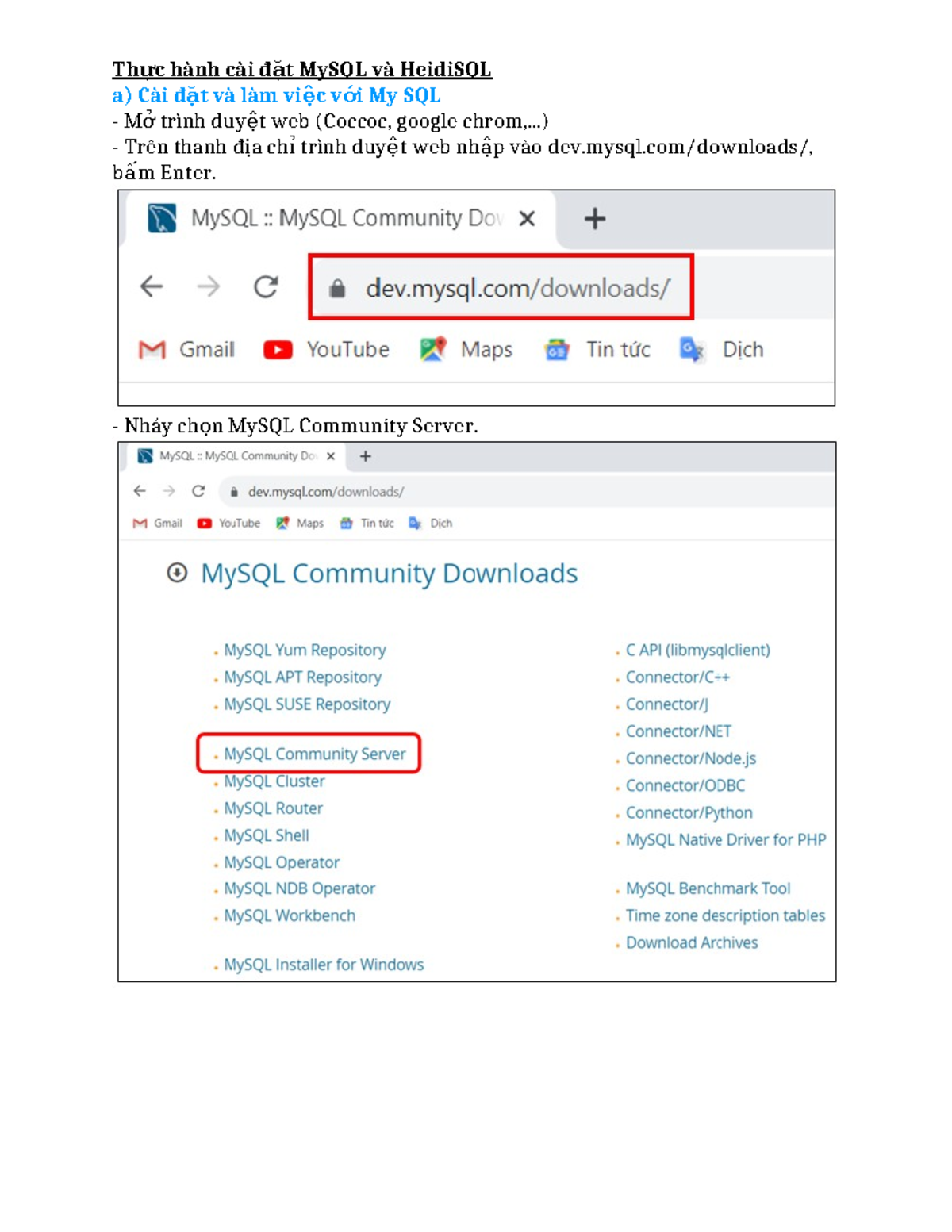
Task: Click the Download Archives link
Action: click(691, 942)
